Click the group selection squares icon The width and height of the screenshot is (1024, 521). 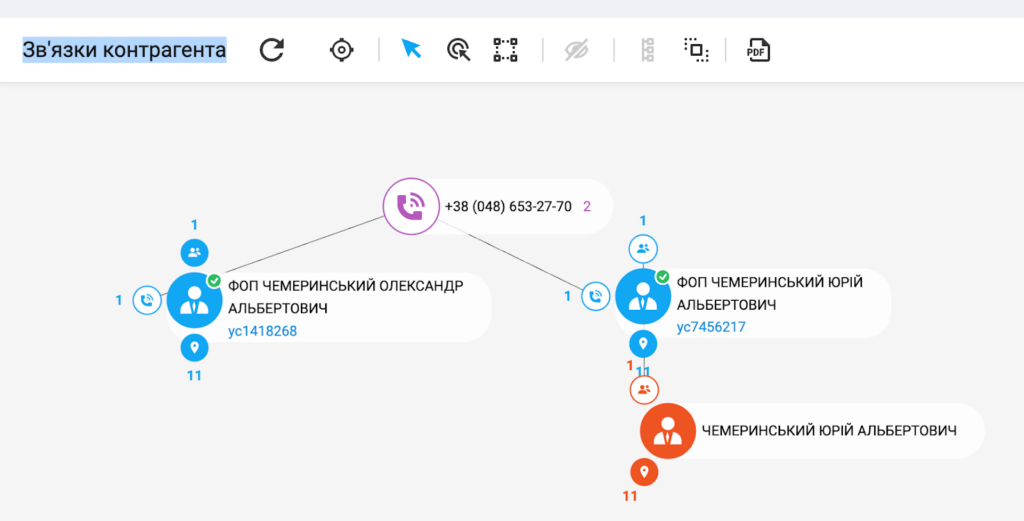696,50
